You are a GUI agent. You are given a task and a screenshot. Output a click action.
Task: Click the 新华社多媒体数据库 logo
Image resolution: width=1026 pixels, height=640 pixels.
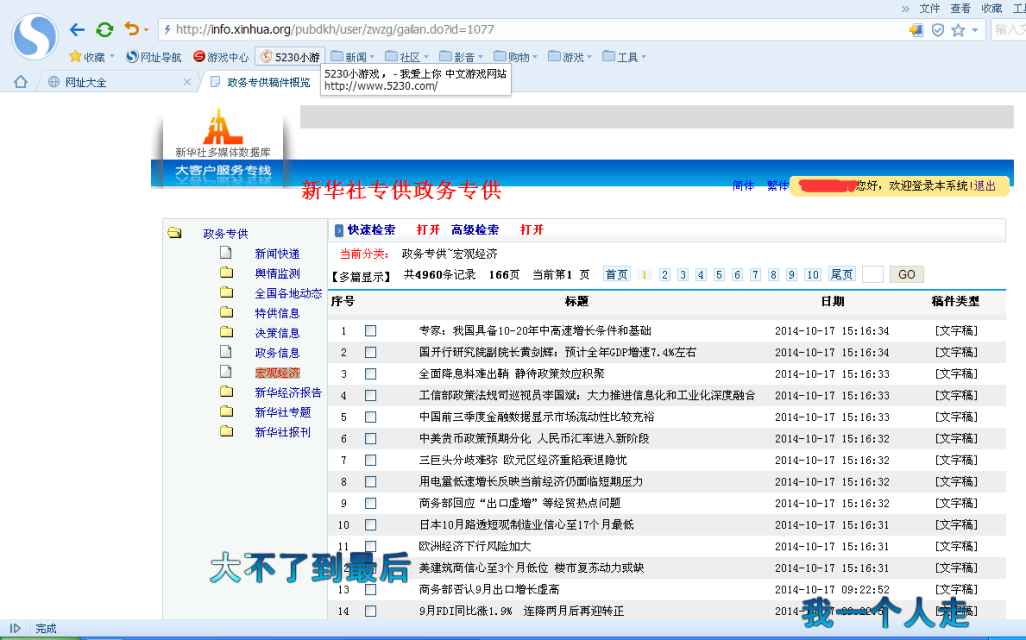222,134
